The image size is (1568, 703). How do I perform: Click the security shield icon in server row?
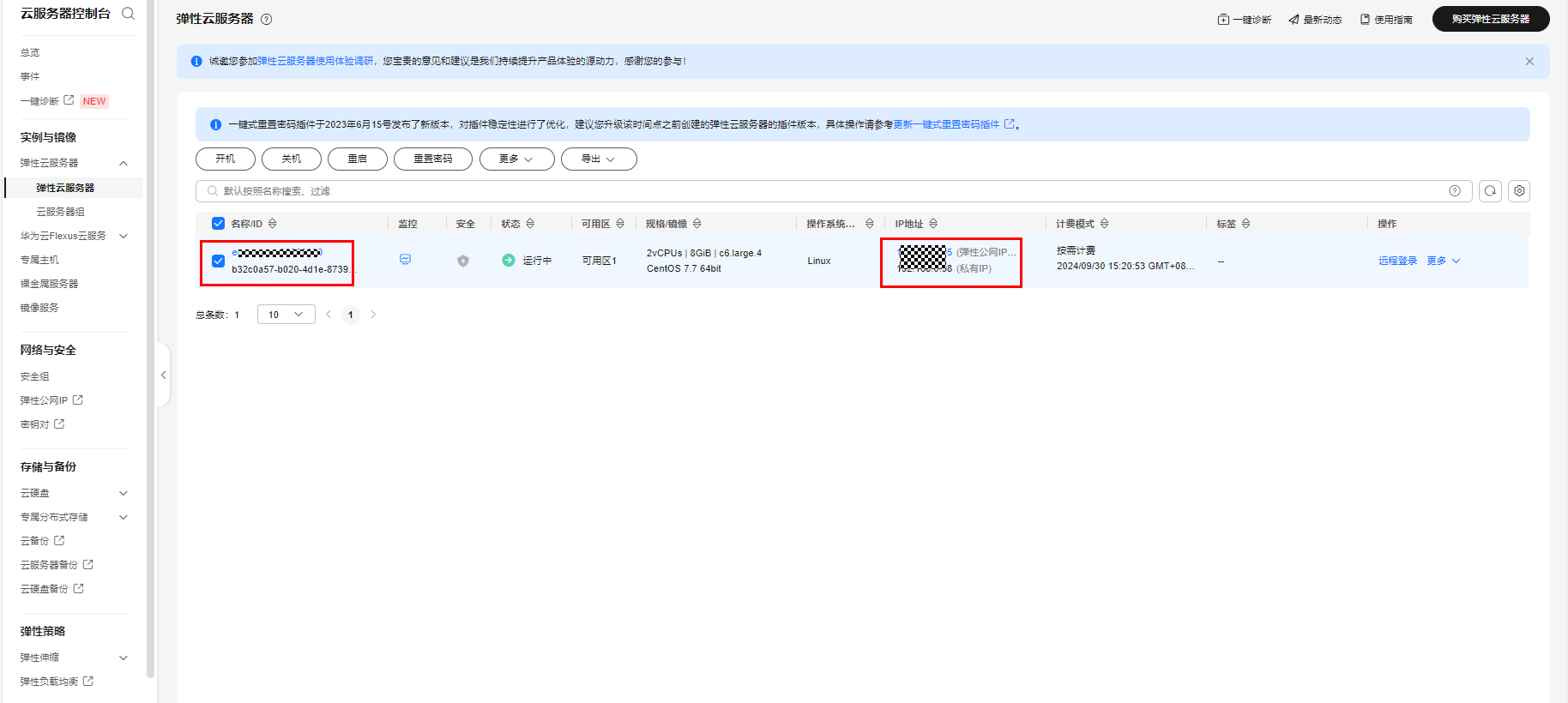(x=463, y=261)
